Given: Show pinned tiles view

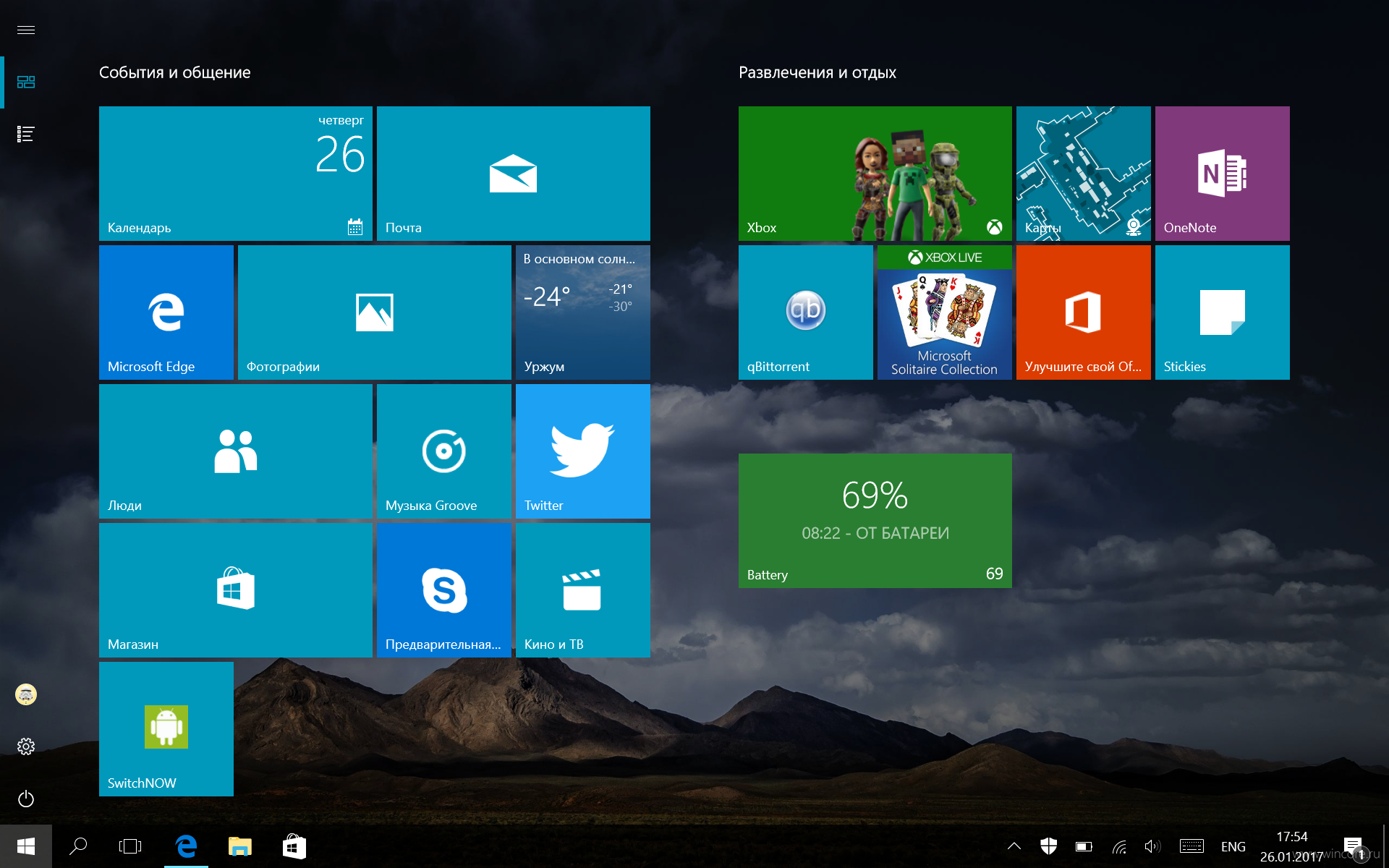Looking at the screenshot, I should pyautogui.click(x=26, y=82).
